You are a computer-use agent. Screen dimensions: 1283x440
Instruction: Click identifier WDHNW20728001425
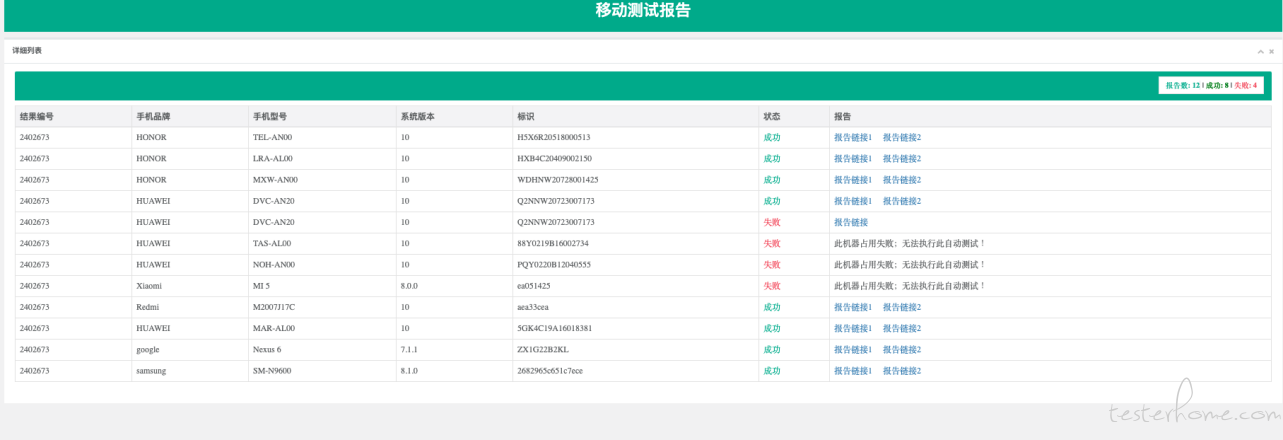(x=557, y=180)
